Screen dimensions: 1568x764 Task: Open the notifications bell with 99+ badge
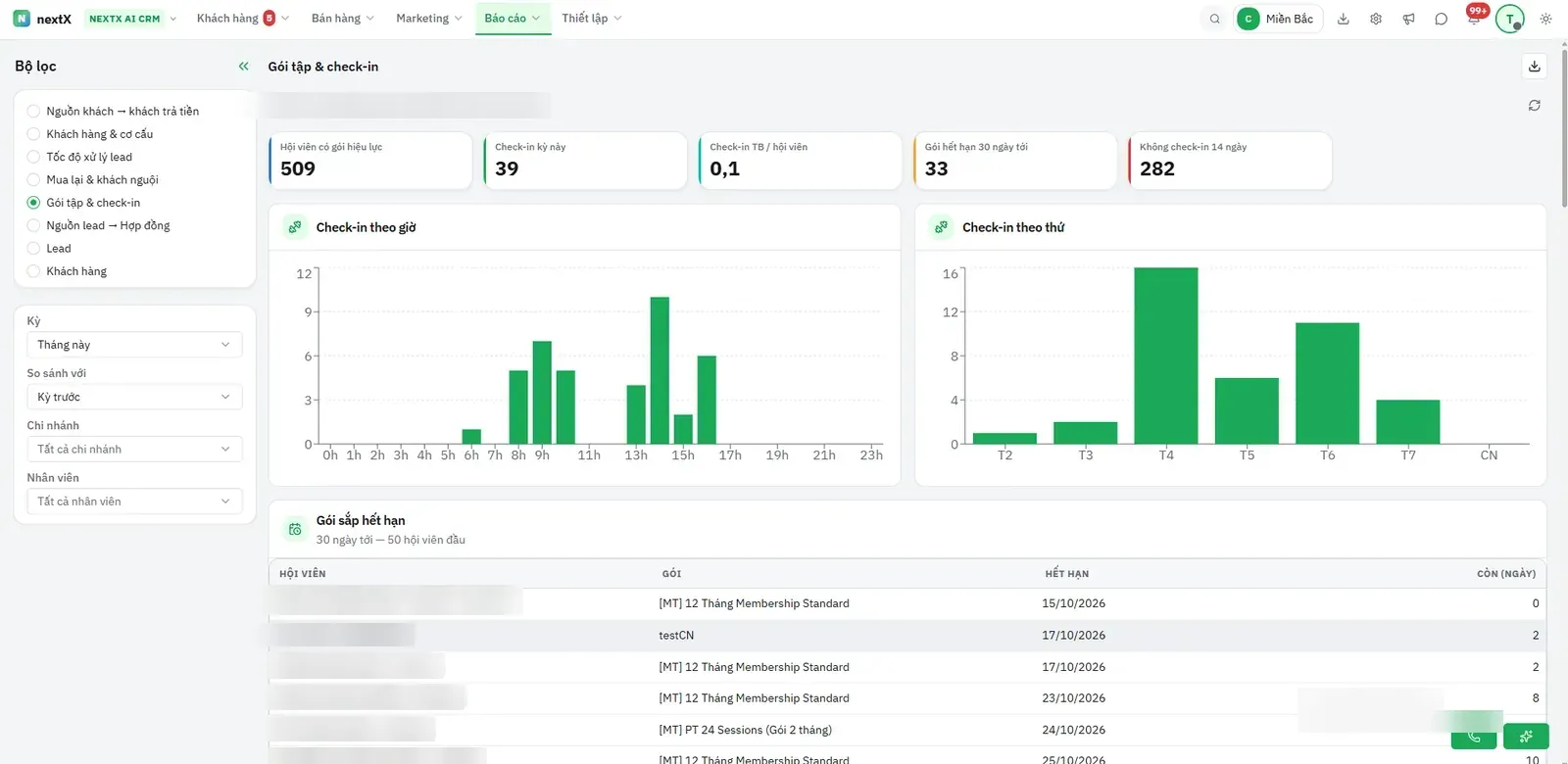pyautogui.click(x=1474, y=17)
